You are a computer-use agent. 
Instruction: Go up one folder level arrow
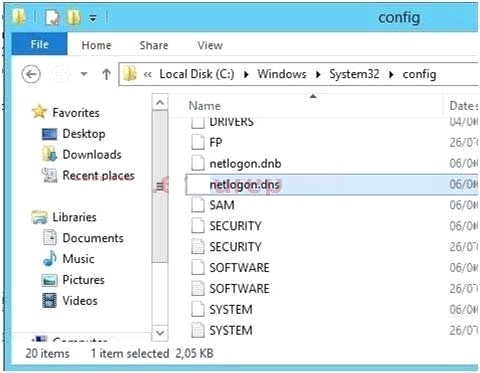click(106, 74)
